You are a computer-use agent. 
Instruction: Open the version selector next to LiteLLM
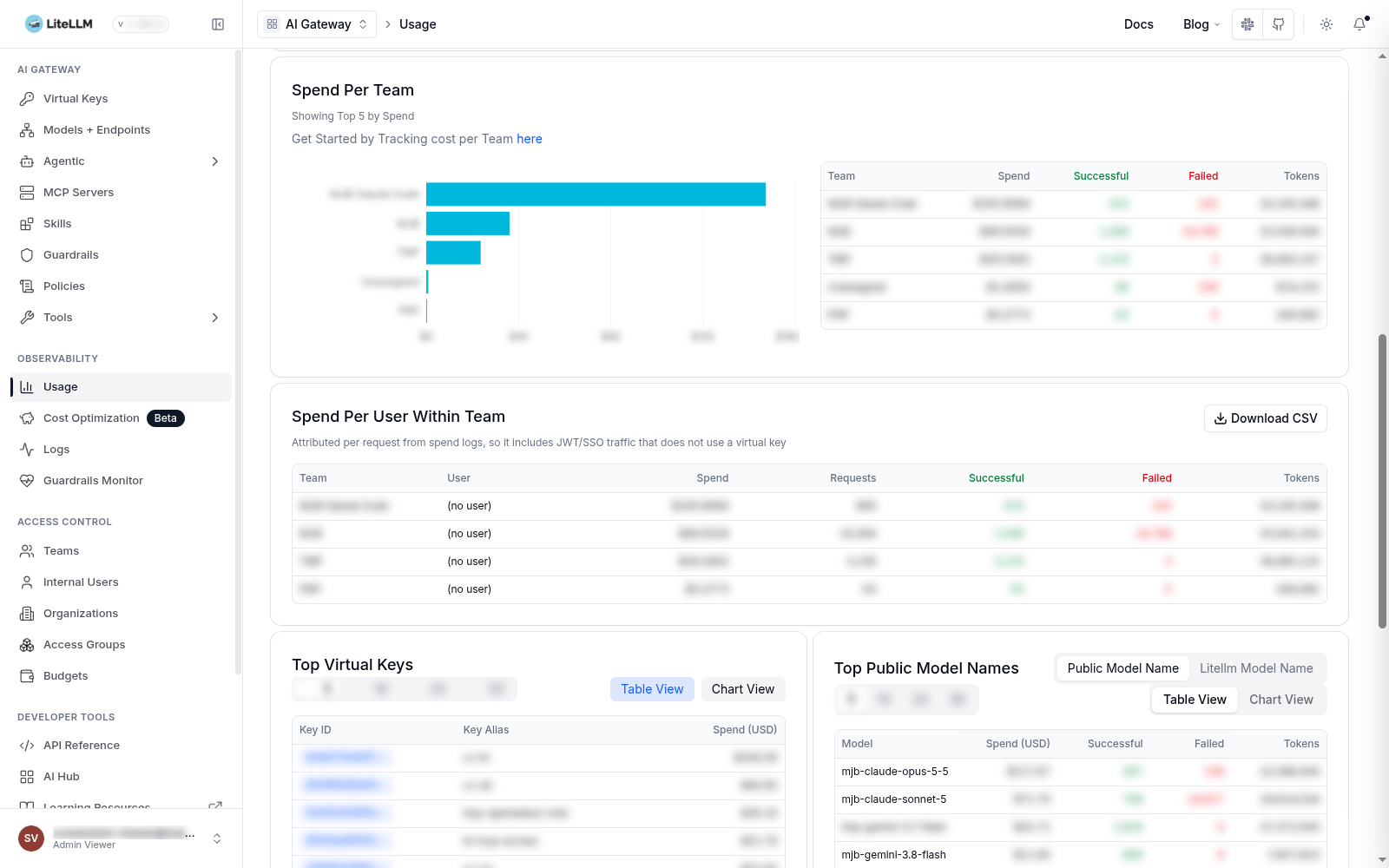(x=141, y=24)
